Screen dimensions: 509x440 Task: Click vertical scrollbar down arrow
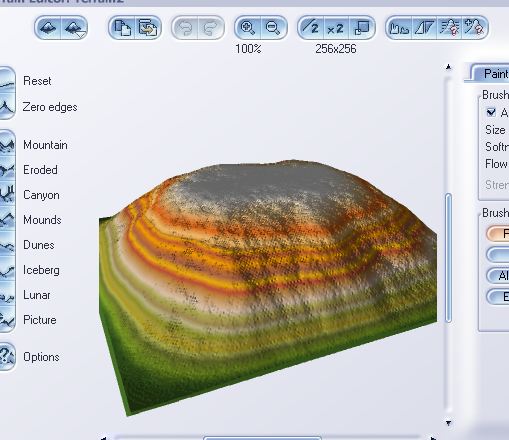point(448,423)
